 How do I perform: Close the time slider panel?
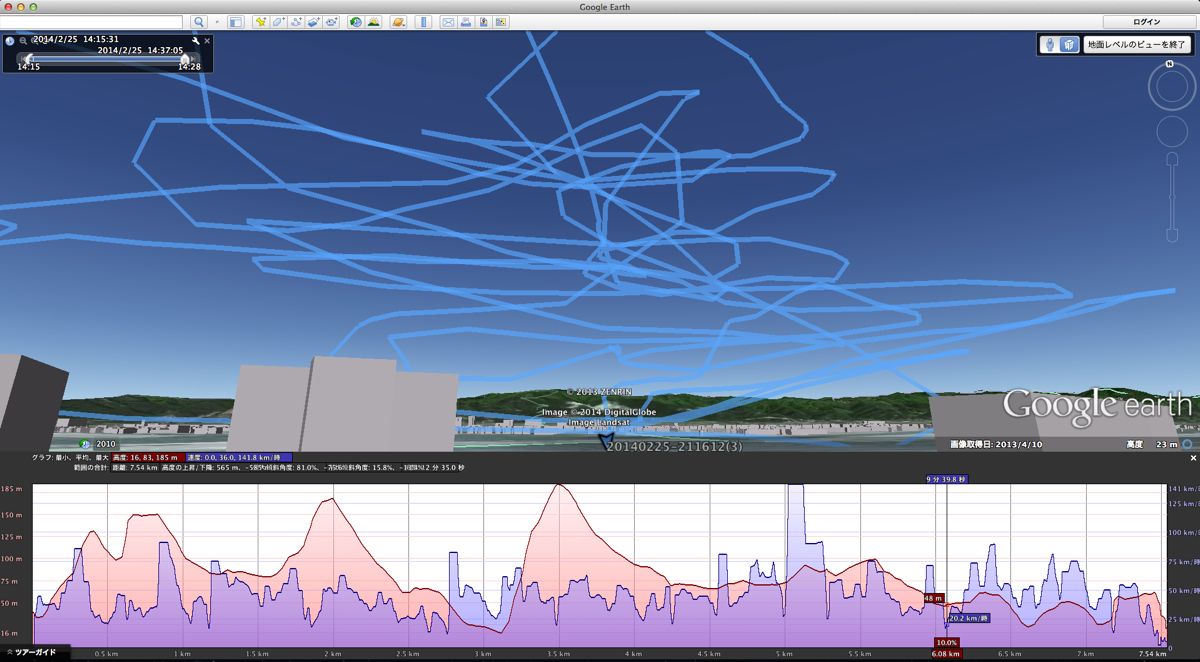coord(207,41)
